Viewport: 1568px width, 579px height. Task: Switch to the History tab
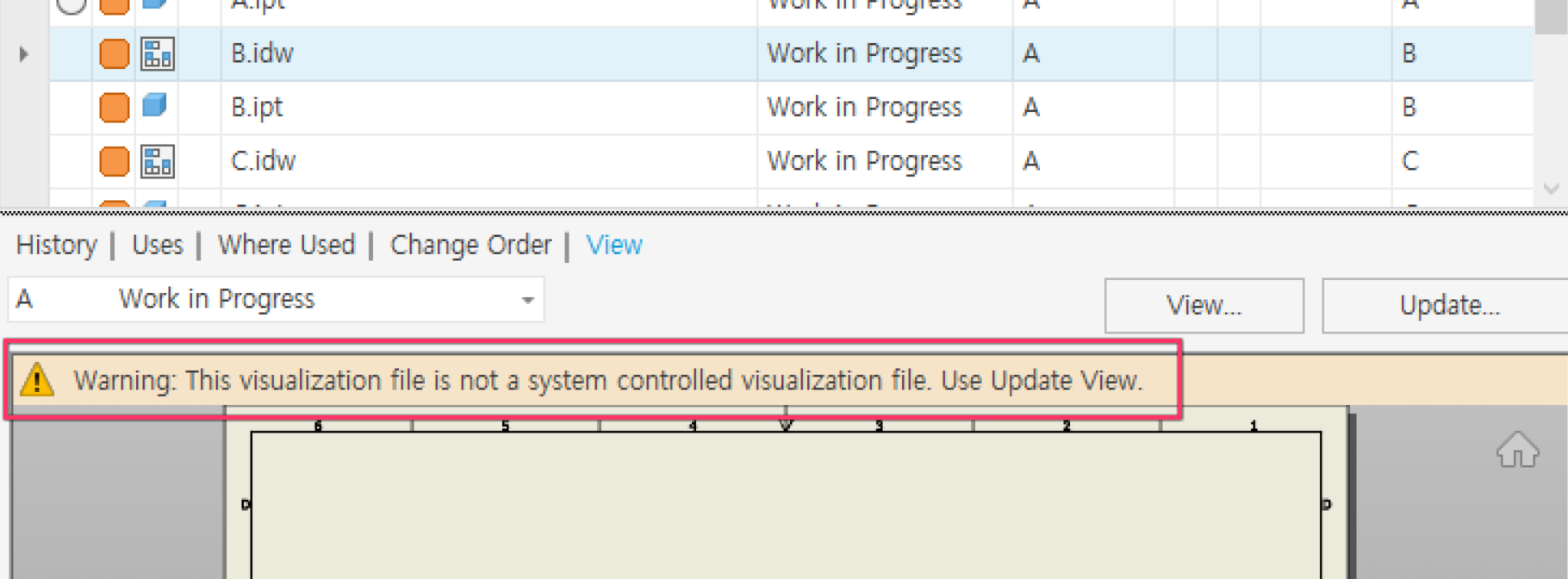tap(57, 246)
